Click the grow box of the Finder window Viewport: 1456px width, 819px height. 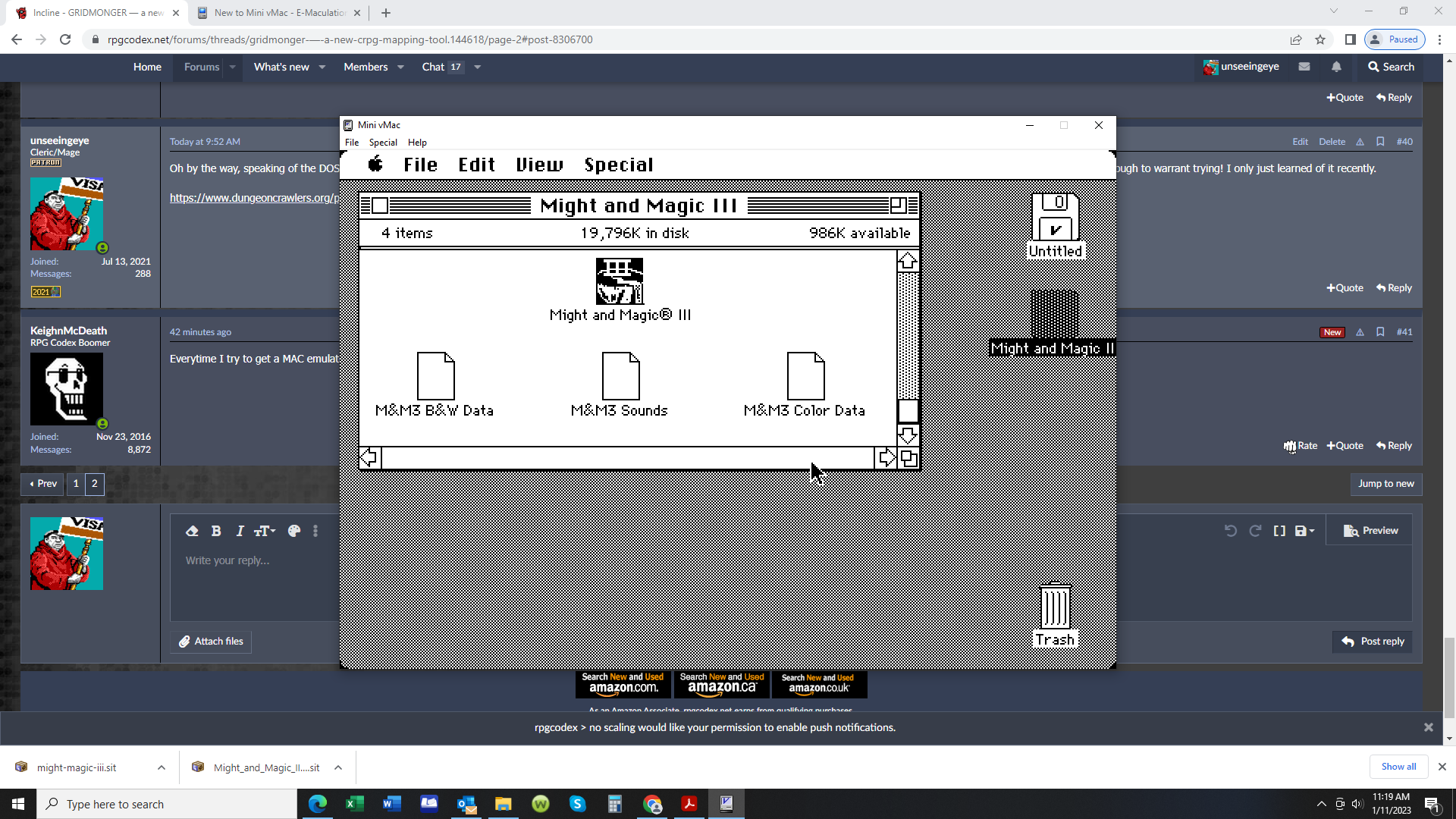coord(908,458)
